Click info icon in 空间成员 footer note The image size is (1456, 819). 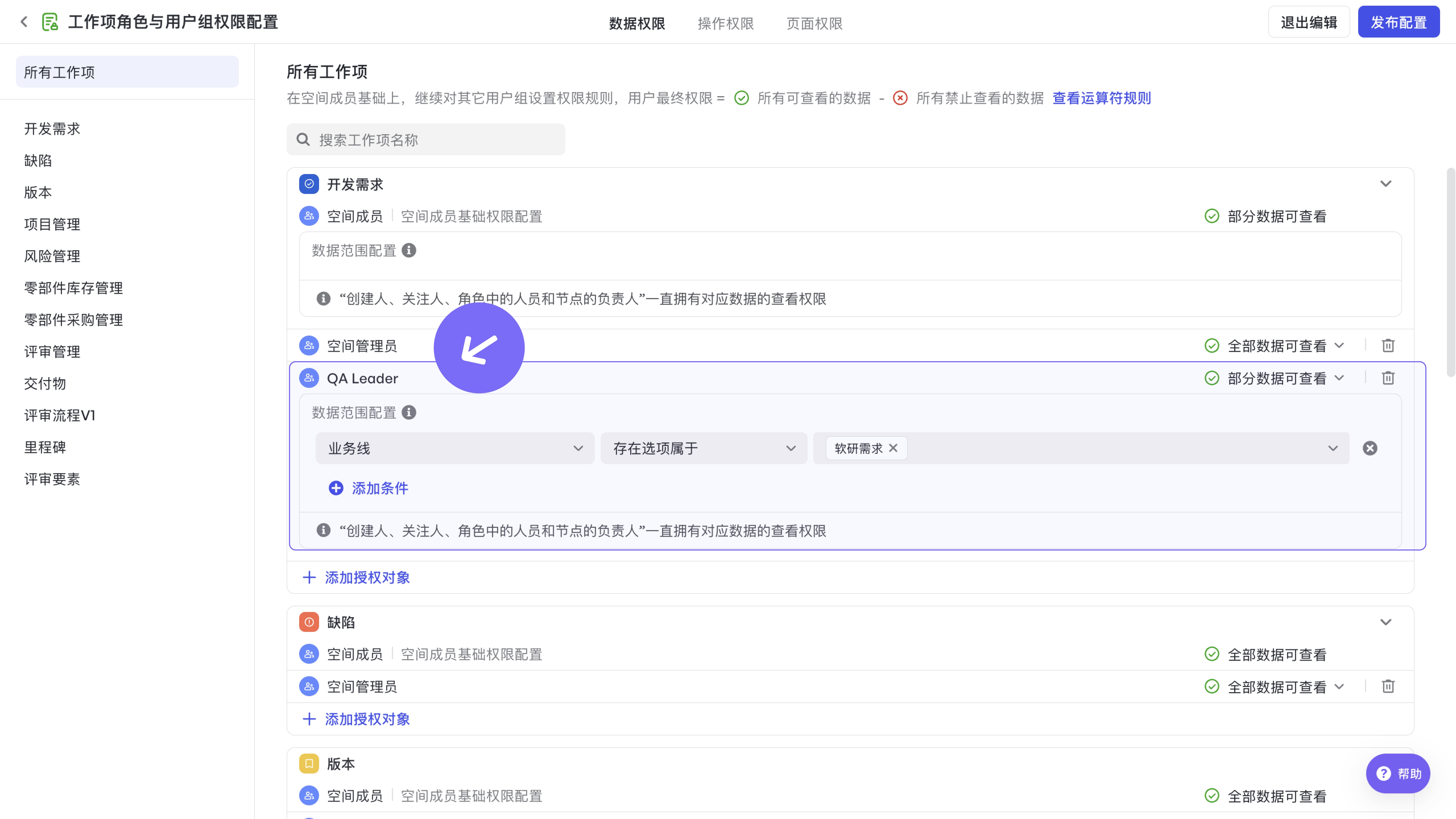(323, 298)
